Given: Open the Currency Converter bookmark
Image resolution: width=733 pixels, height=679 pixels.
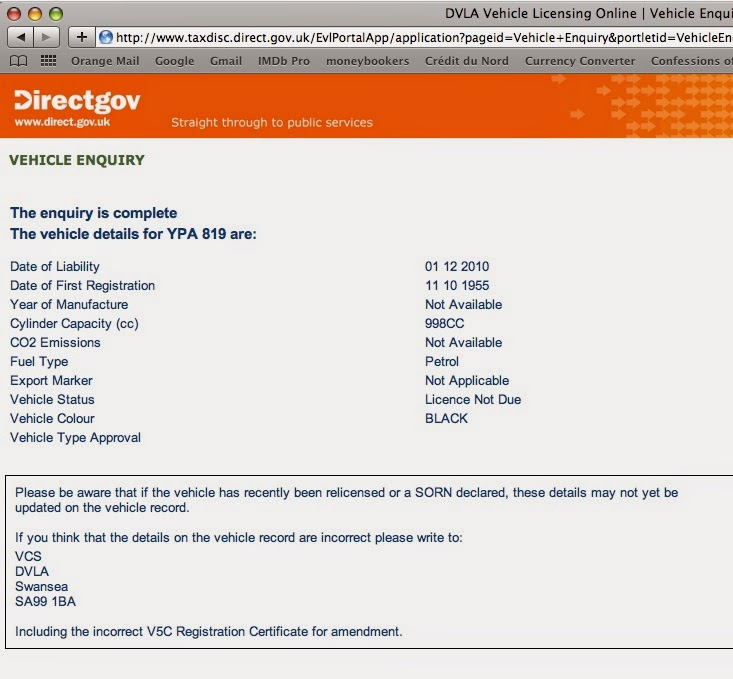Looking at the screenshot, I should (580, 61).
